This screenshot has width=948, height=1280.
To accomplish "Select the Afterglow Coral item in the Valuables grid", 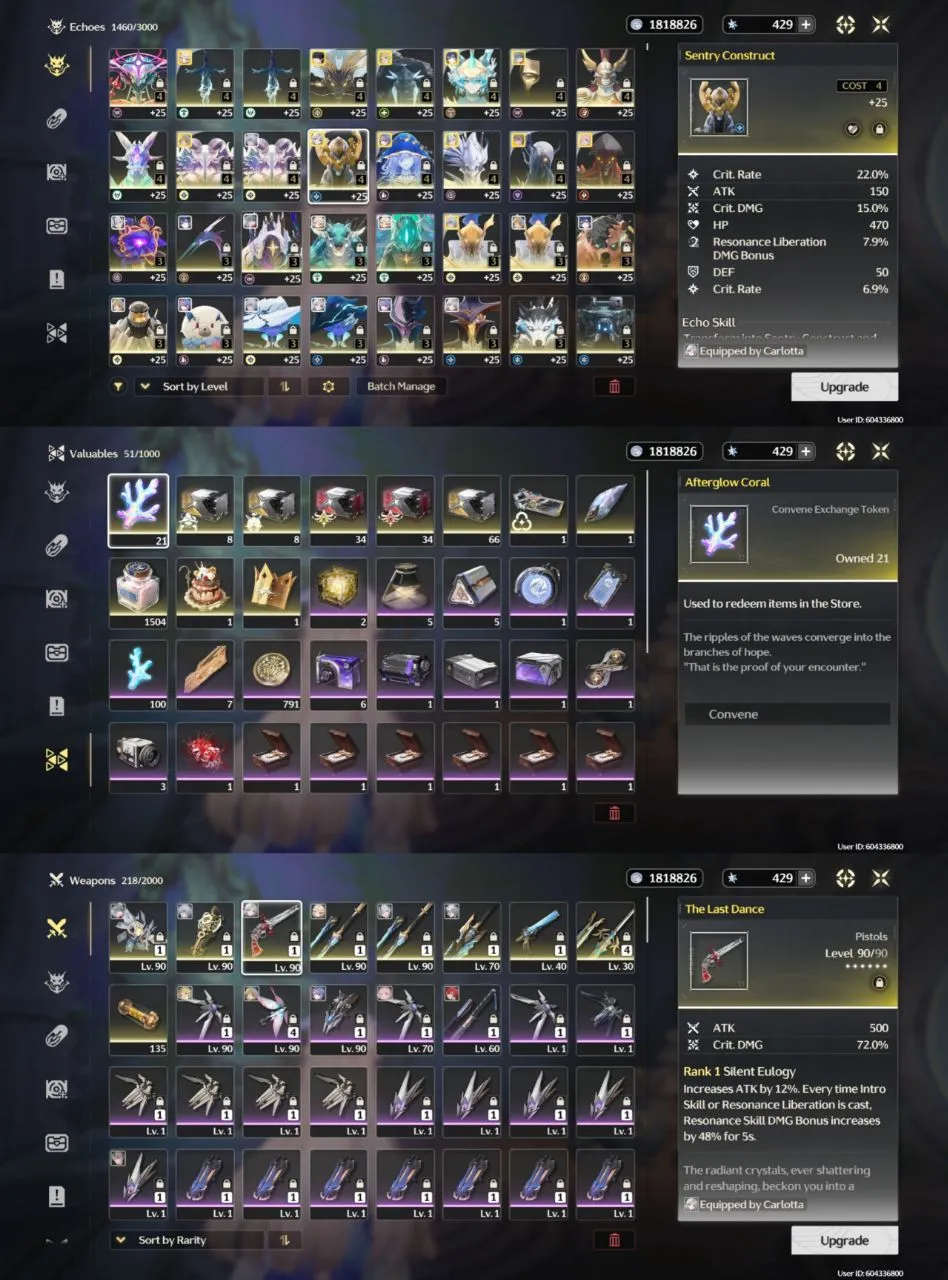I will [x=138, y=510].
